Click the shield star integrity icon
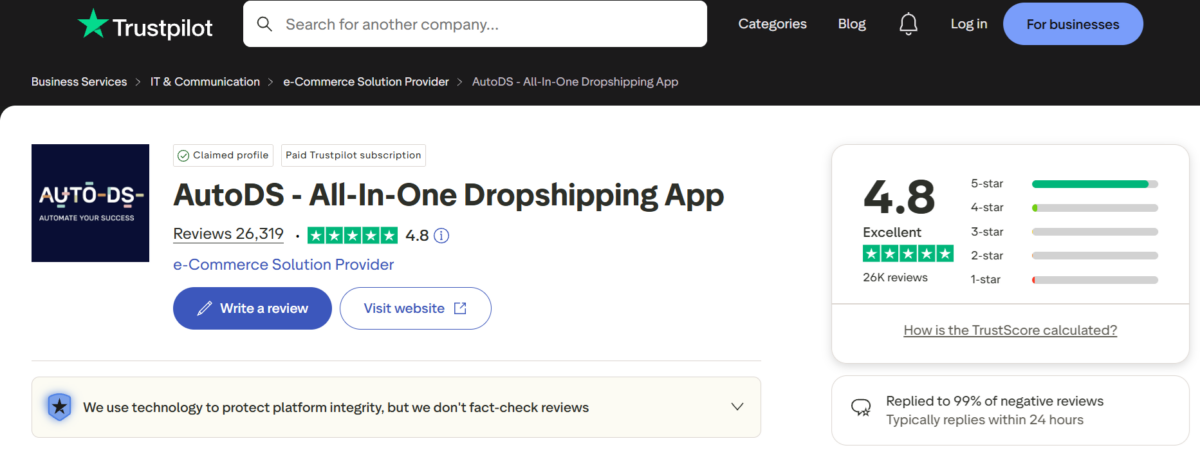This screenshot has width=1200, height=450. point(59,407)
